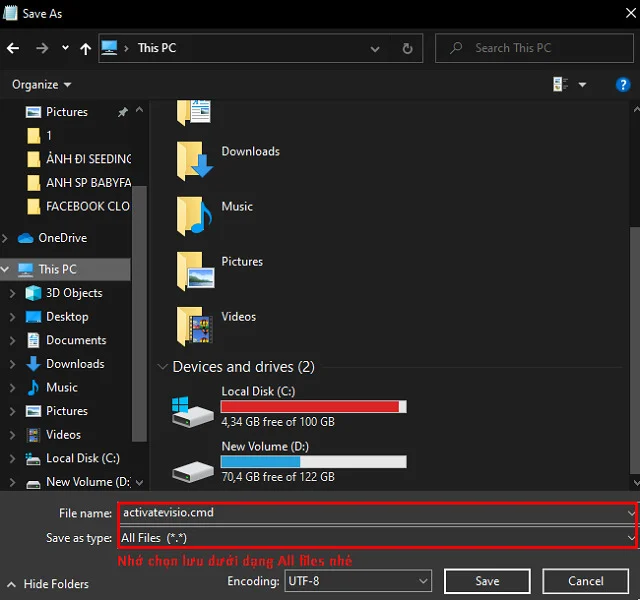Select the Local Disk (C:) drive

click(289, 407)
